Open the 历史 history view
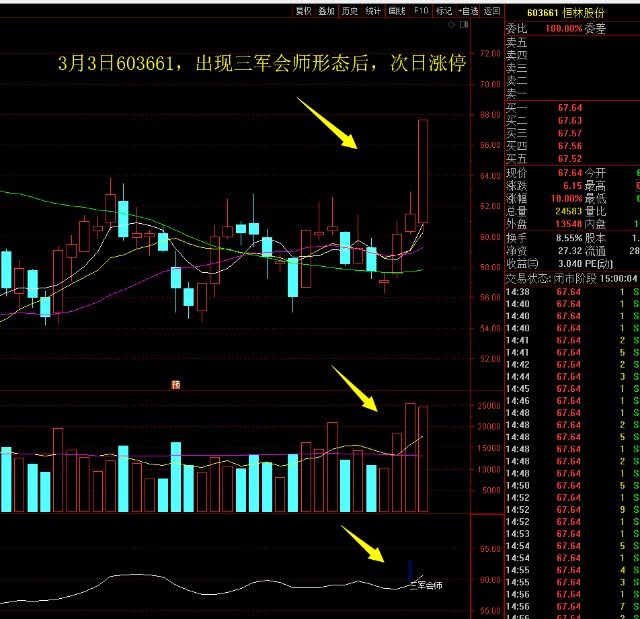This screenshot has height=619, width=640. (349, 11)
